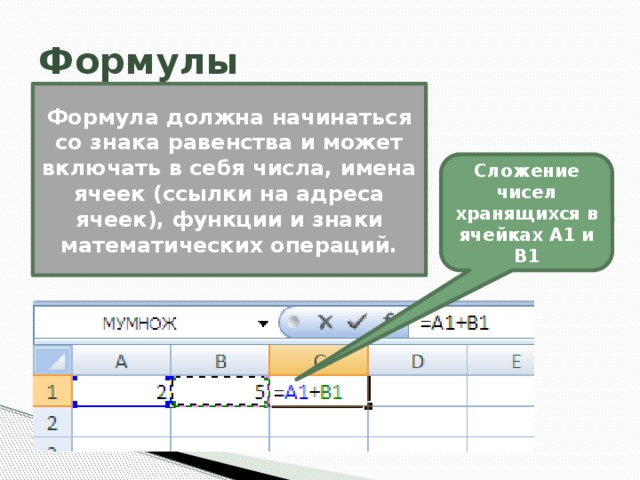Click the formula bar text =A1+B1

[x=454, y=324]
